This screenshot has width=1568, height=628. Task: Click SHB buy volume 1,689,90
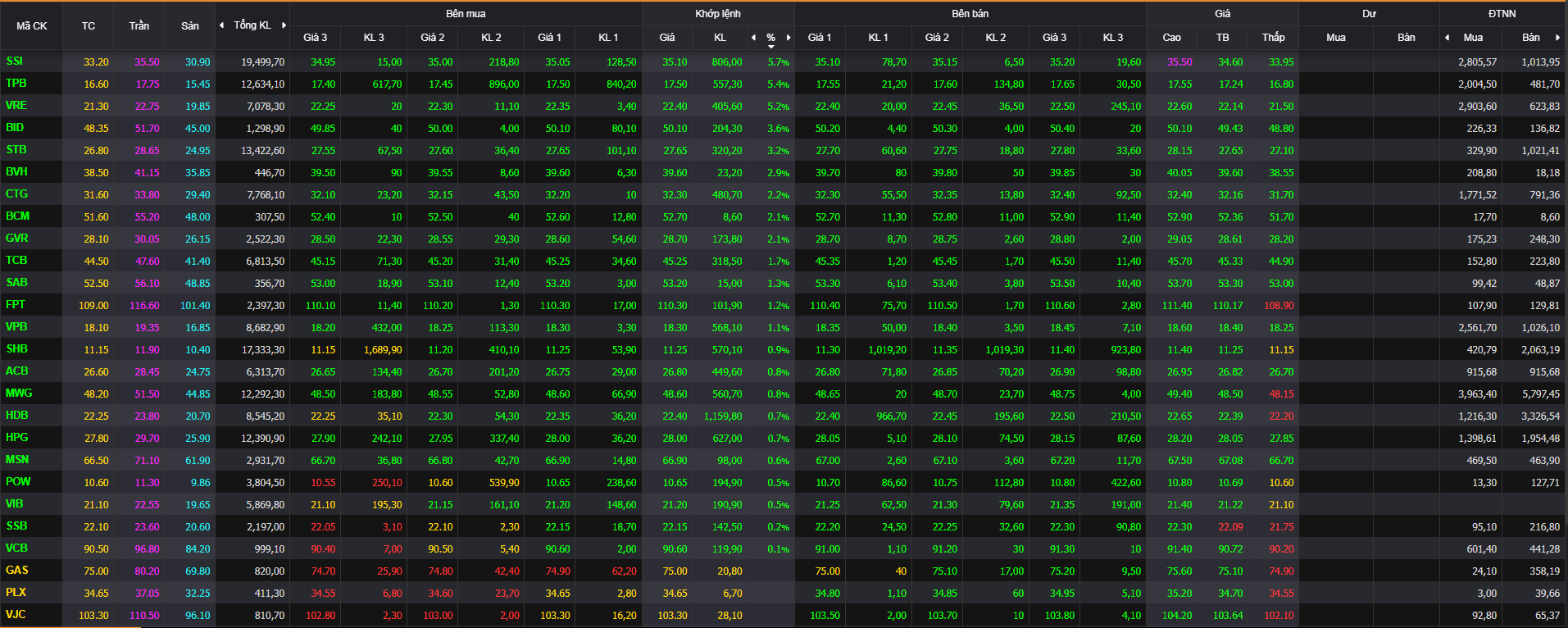click(383, 350)
